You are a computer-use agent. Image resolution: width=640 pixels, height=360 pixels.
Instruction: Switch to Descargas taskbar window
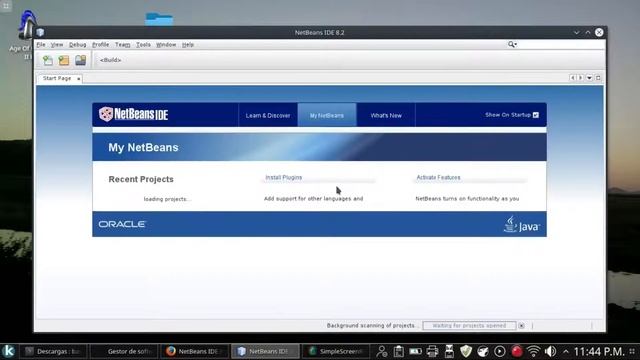click(53, 351)
